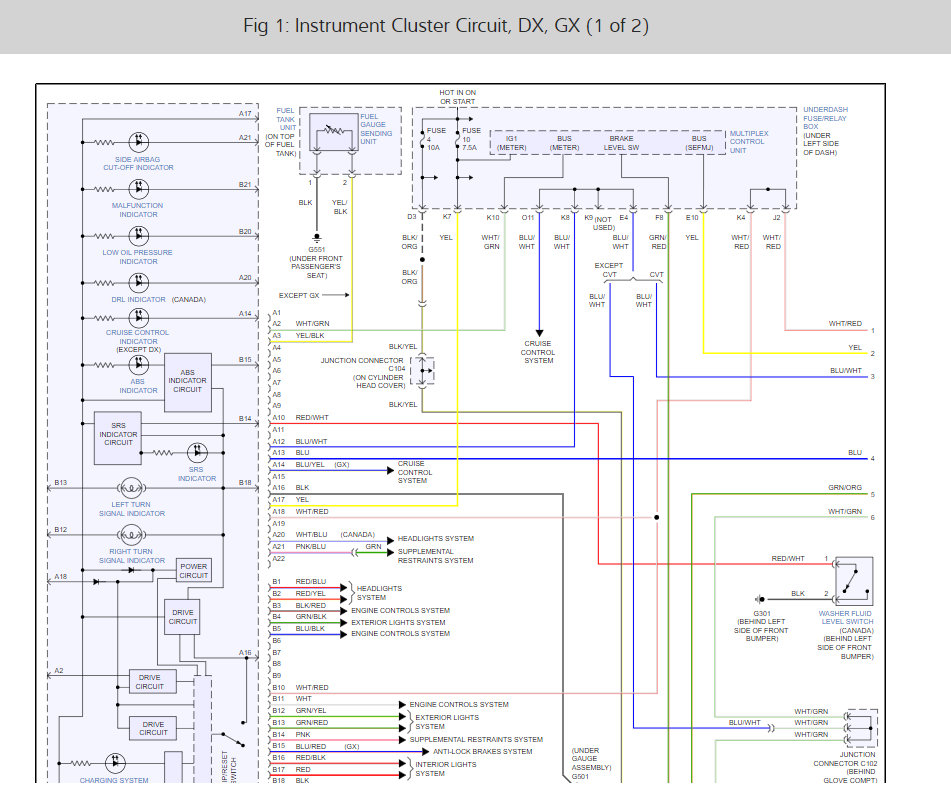Image resolution: width=951 pixels, height=801 pixels.
Task: Click the 'E10' connector terminal label
Action: point(691,217)
